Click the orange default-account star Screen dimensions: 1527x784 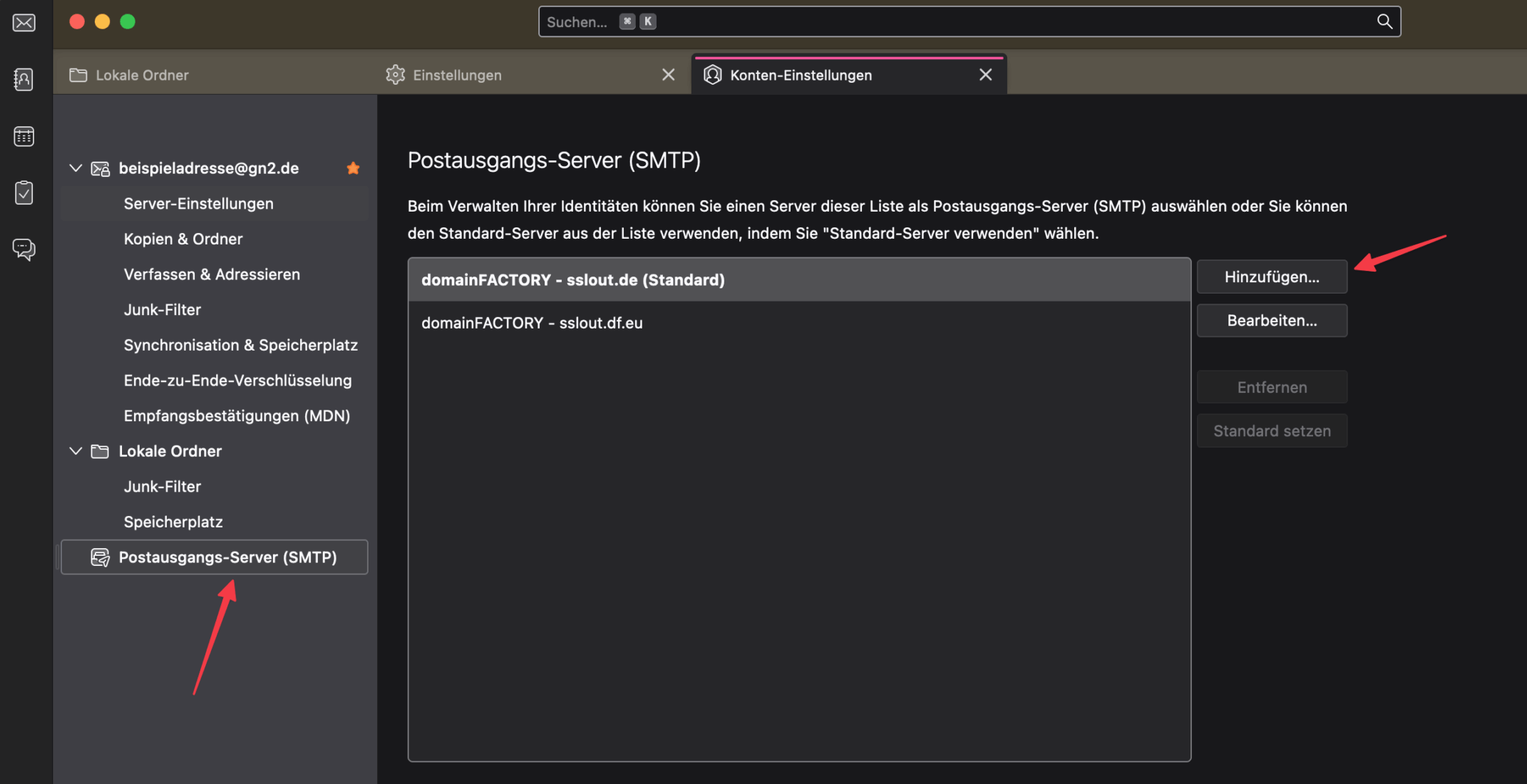pos(353,168)
